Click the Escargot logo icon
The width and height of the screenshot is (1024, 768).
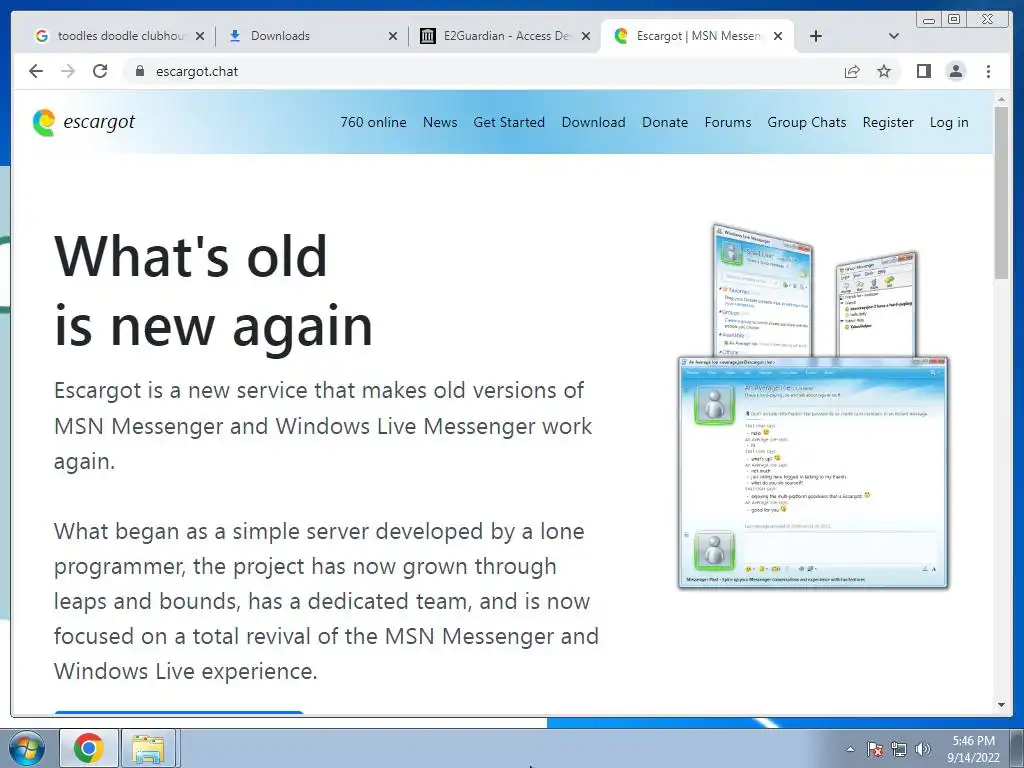pyautogui.click(x=44, y=122)
